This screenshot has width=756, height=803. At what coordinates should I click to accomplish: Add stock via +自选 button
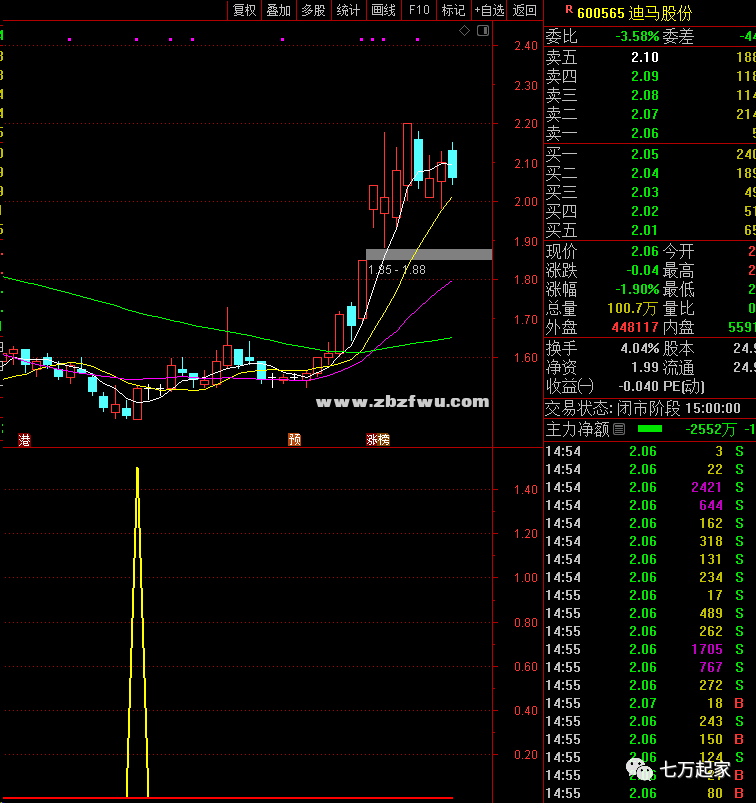(x=489, y=10)
